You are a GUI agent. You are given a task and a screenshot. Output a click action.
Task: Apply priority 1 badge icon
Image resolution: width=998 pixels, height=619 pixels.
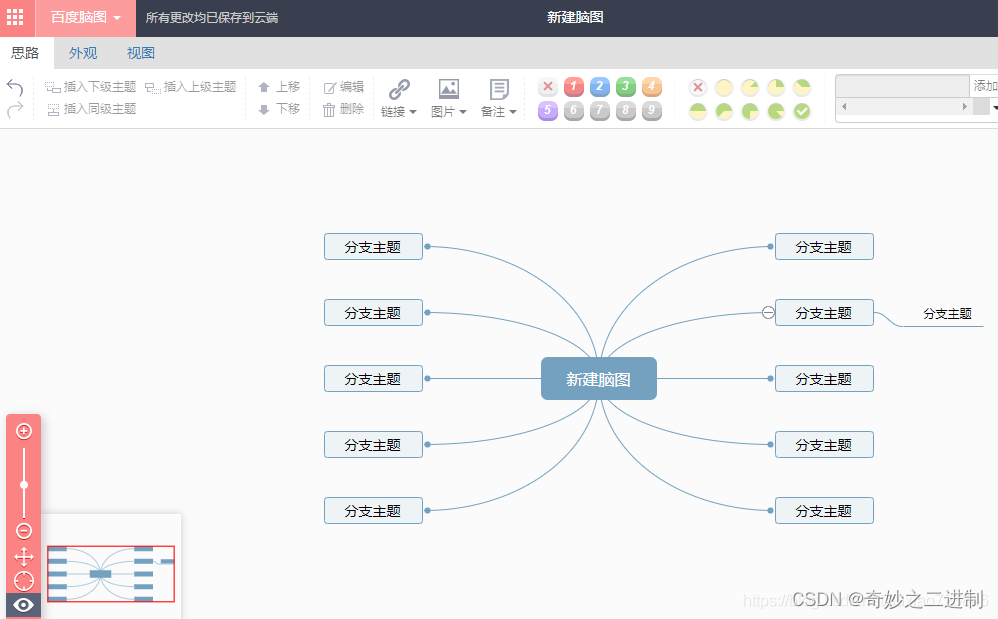pos(573,87)
